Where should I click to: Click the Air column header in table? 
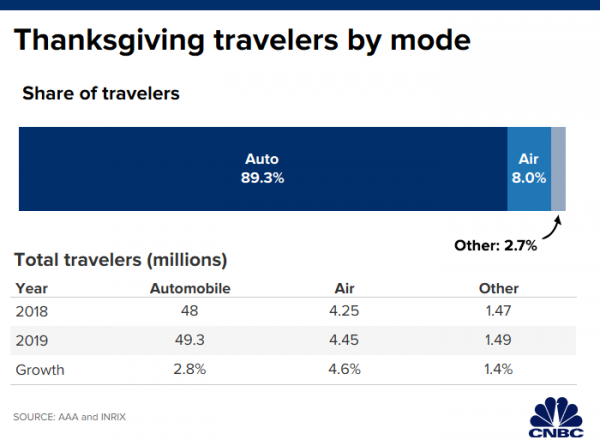tap(345, 288)
